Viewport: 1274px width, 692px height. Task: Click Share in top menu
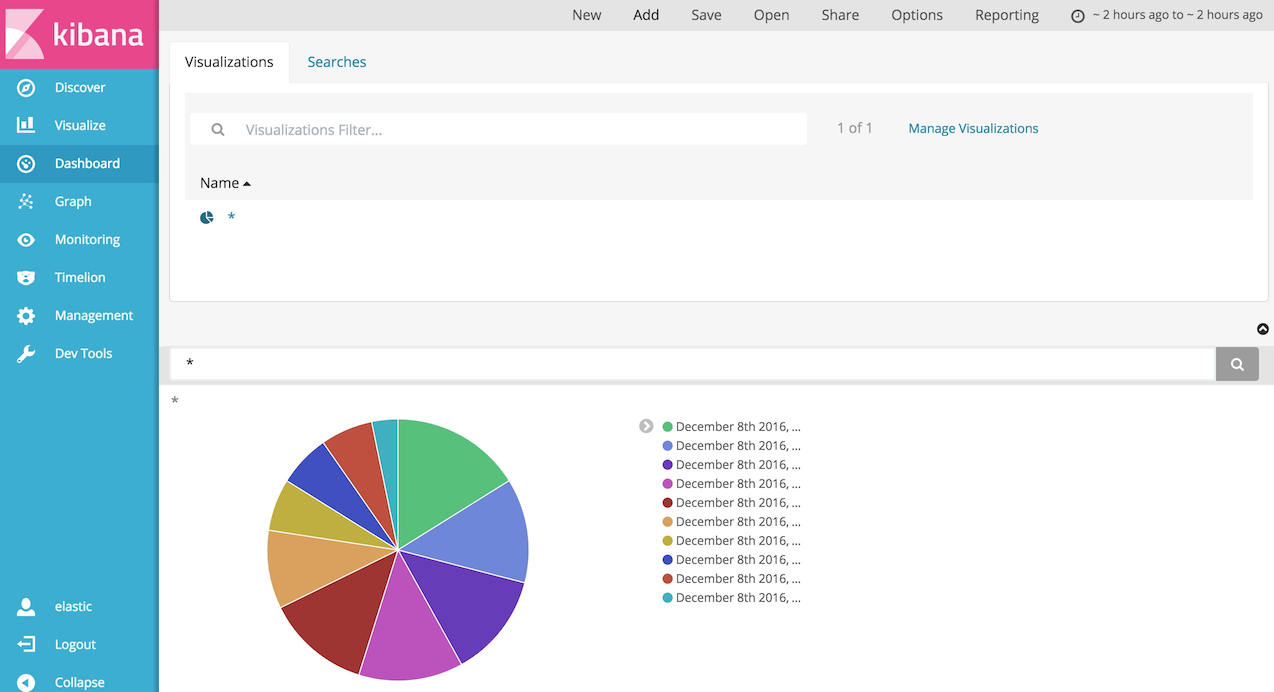[840, 15]
